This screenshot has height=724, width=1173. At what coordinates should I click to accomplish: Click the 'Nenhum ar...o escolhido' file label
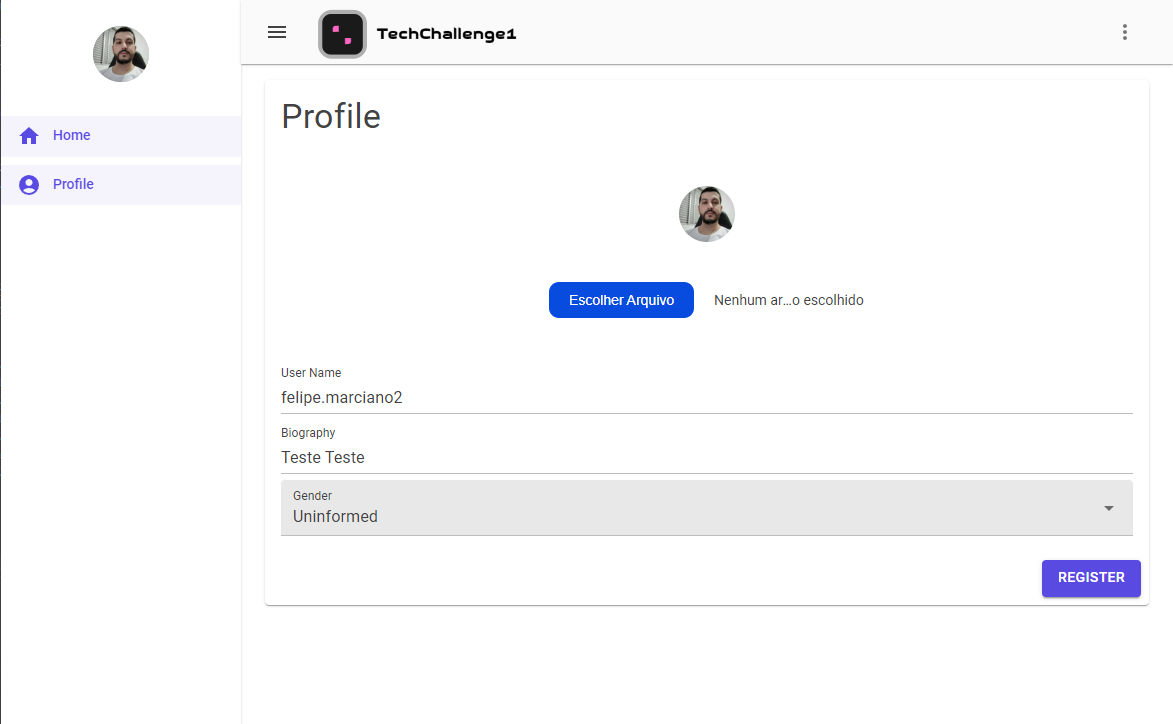(x=788, y=300)
